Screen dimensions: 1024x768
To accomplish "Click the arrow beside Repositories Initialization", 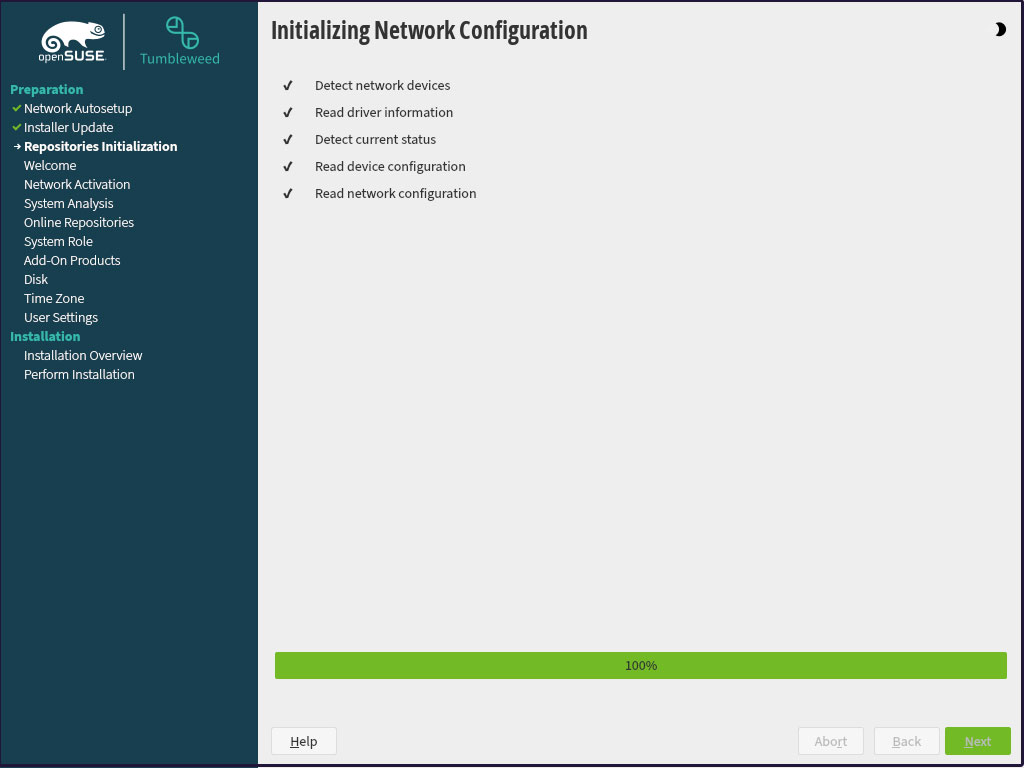I will tap(17, 146).
